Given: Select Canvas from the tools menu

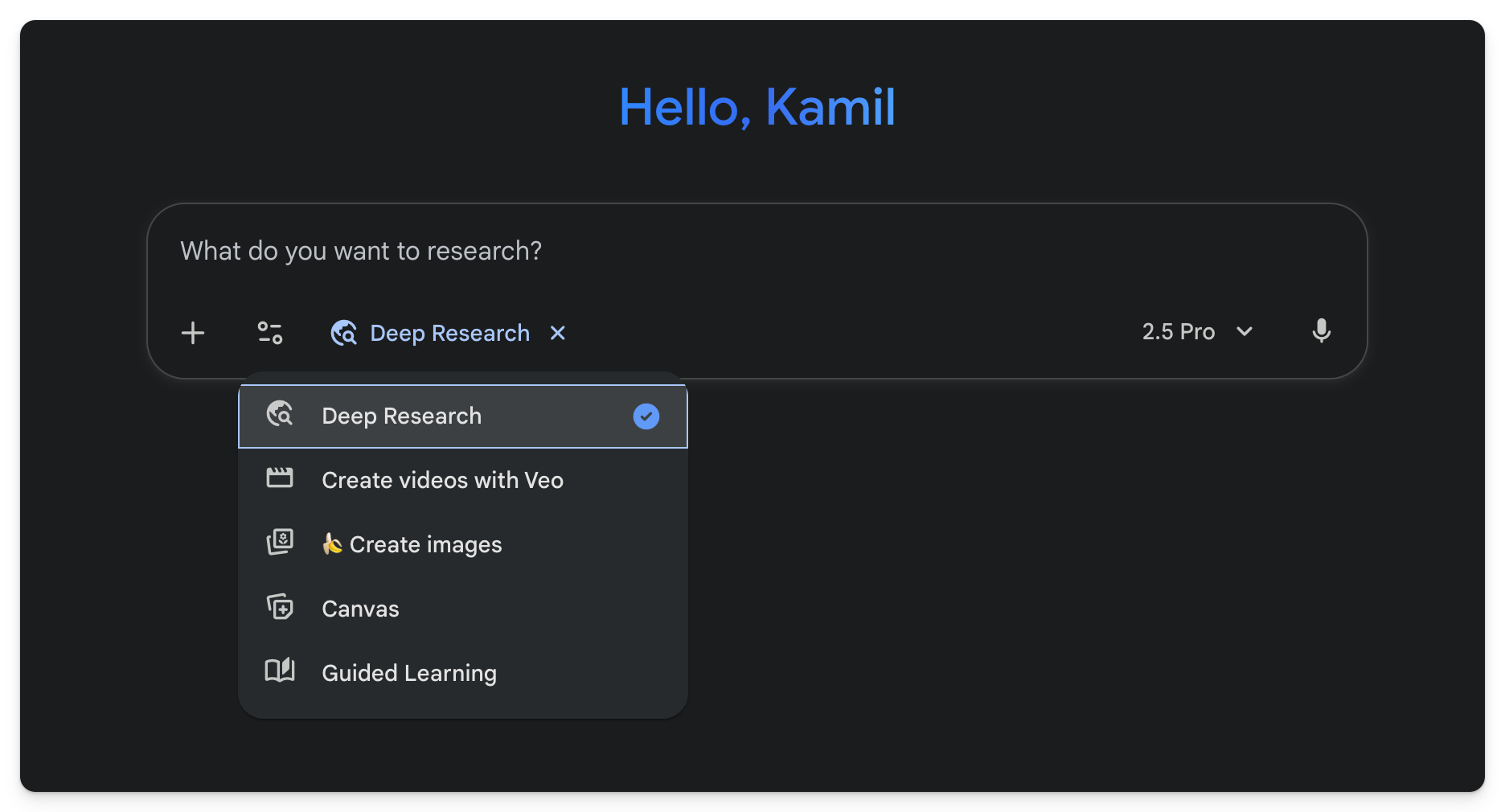Looking at the screenshot, I should pyautogui.click(x=463, y=609).
